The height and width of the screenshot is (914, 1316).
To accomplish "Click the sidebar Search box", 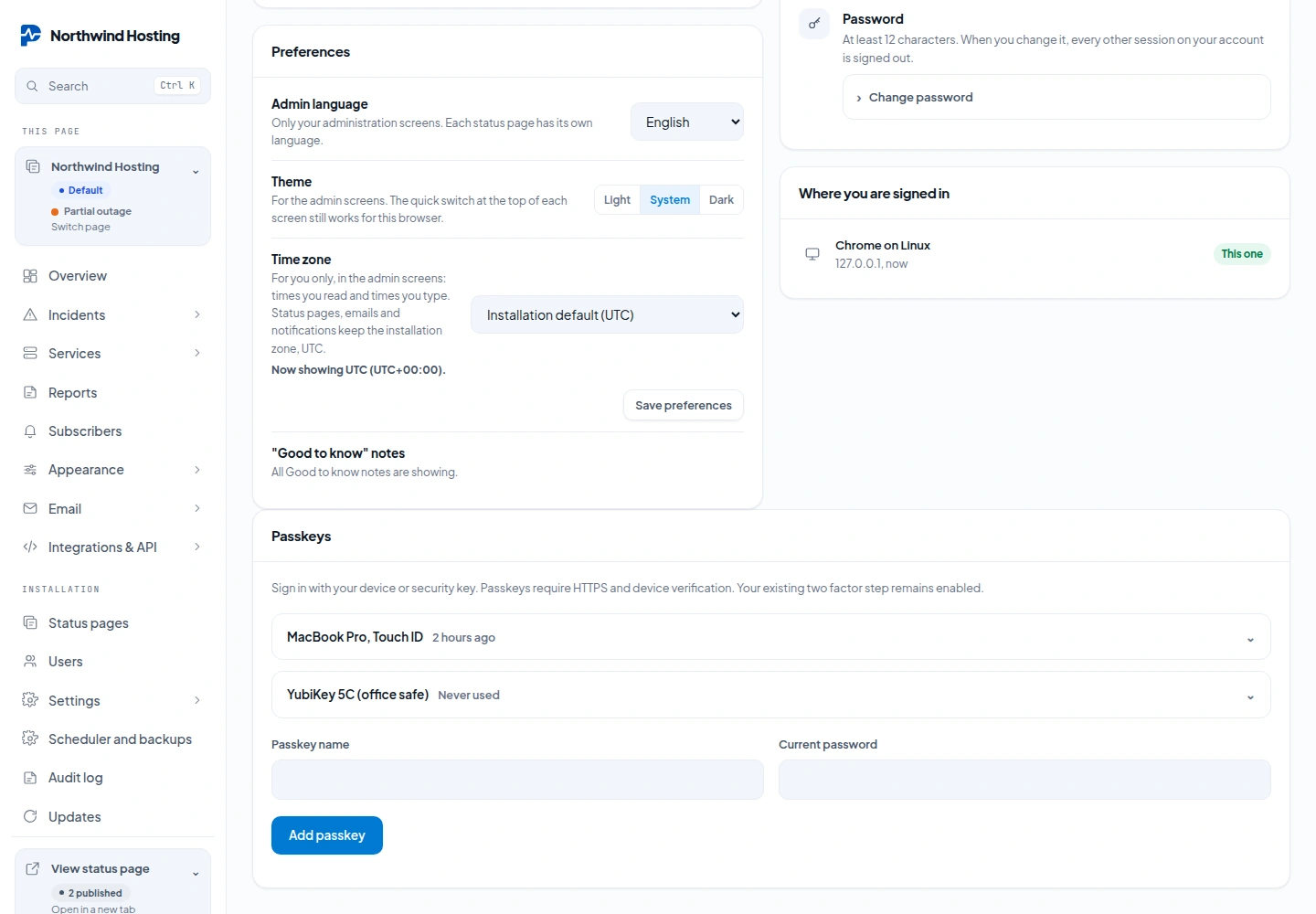I will point(113,86).
